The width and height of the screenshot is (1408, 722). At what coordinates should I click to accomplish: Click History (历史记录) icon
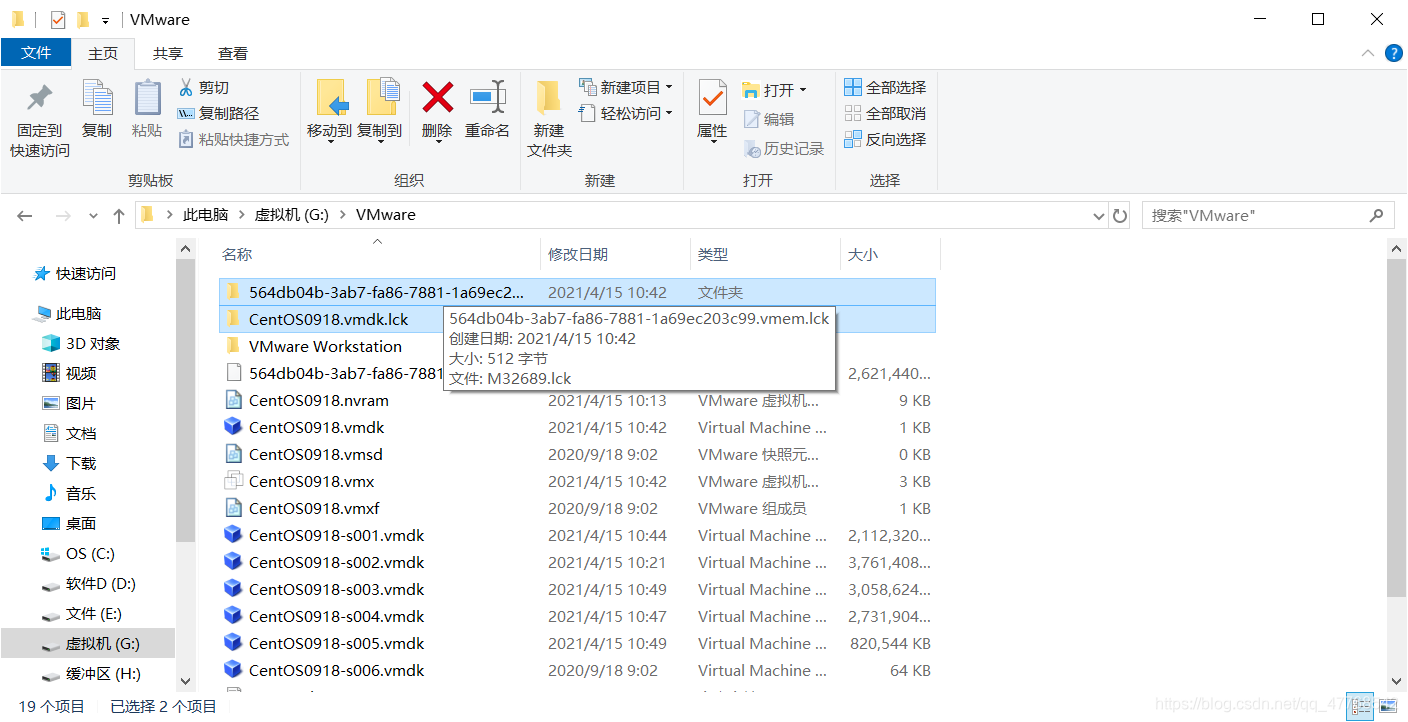(x=753, y=148)
